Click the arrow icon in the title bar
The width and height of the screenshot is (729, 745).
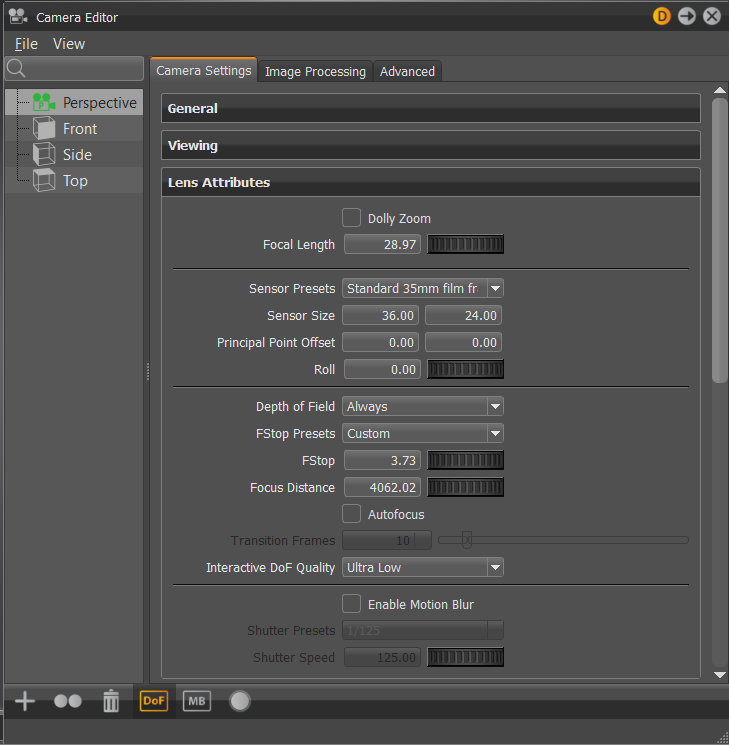(x=686, y=17)
